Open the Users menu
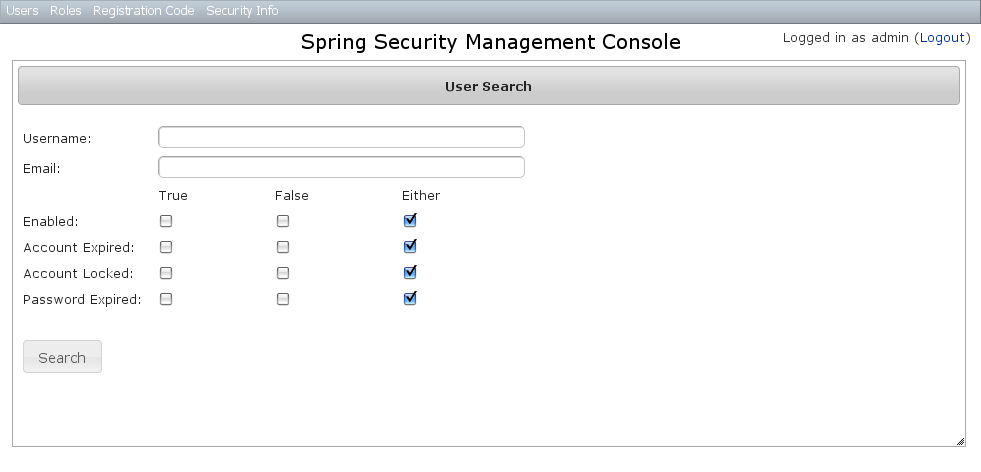This screenshot has width=981, height=472. point(22,11)
